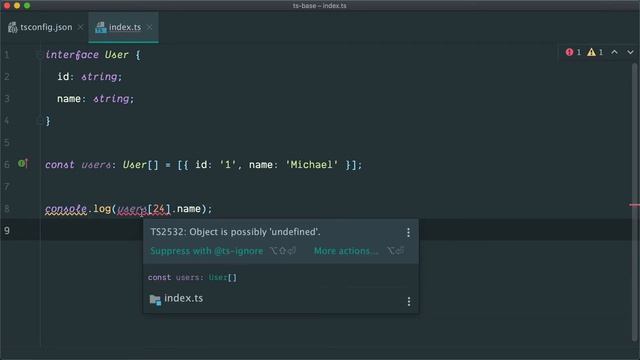Click the TS2532 error message text
Image resolution: width=640 pixels, height=360 pixels.
click(235, 232)
